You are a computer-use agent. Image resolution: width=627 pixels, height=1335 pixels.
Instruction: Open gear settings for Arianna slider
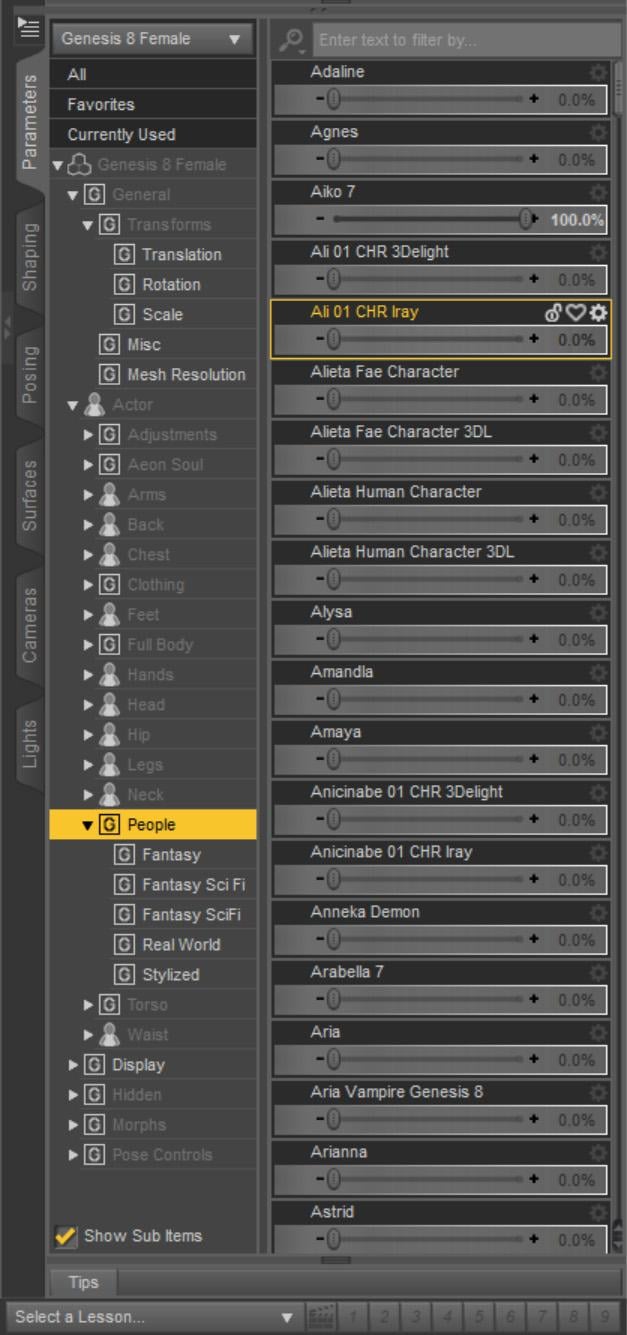598,1153
